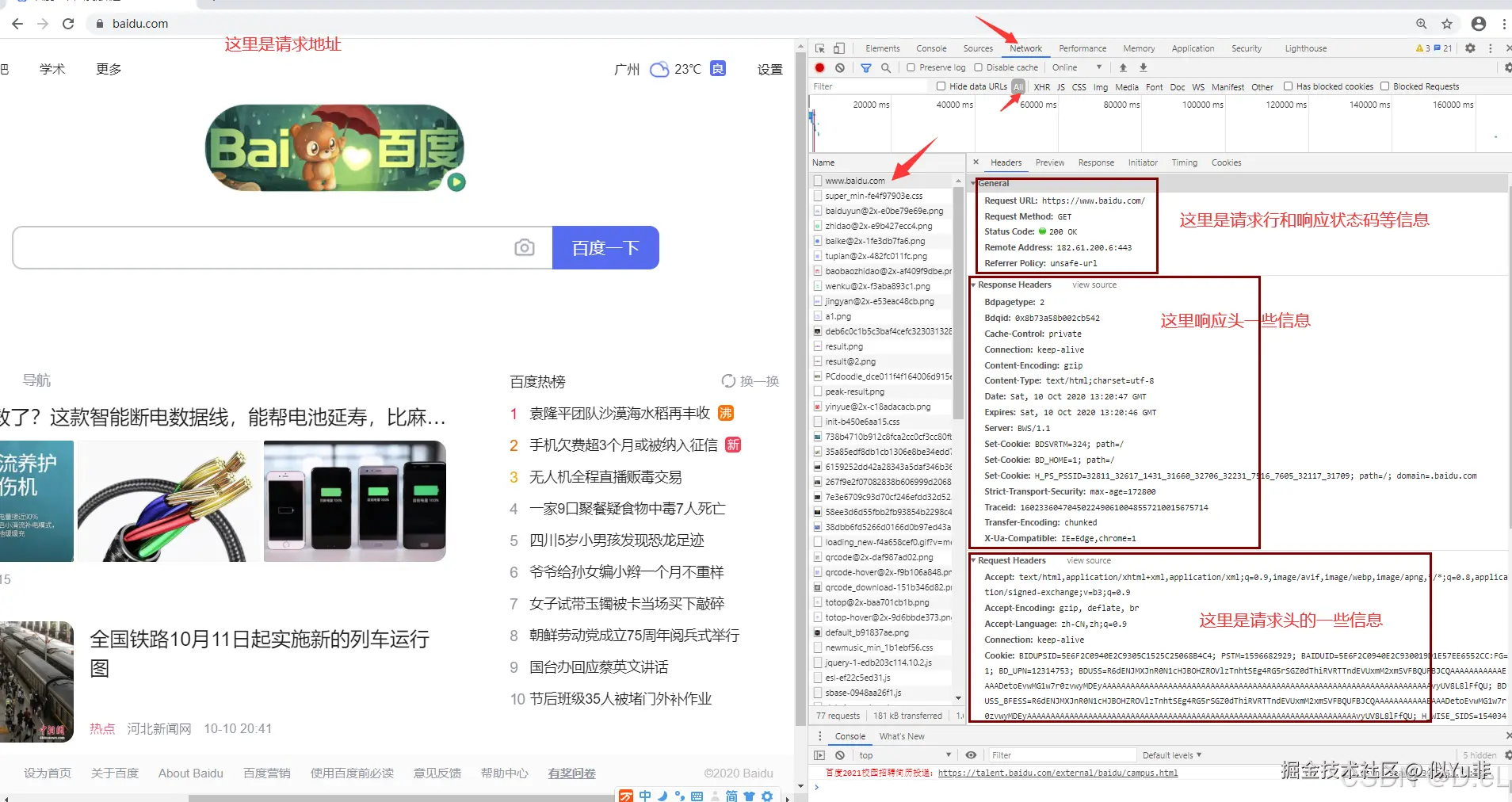Open DevTools settings gear

coord(1471,48)
